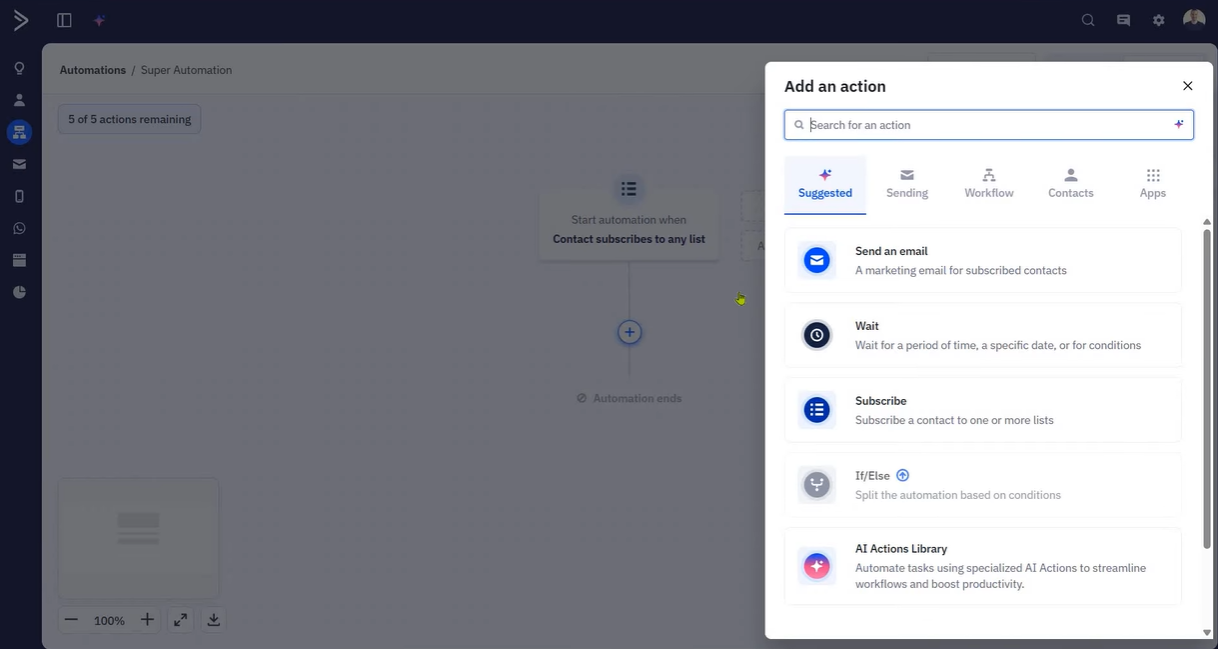Viewport: 1218px width, 649px height.
Task: Click the 100% zoom level value
Action: pyautogui.click(x=109, y=621)
